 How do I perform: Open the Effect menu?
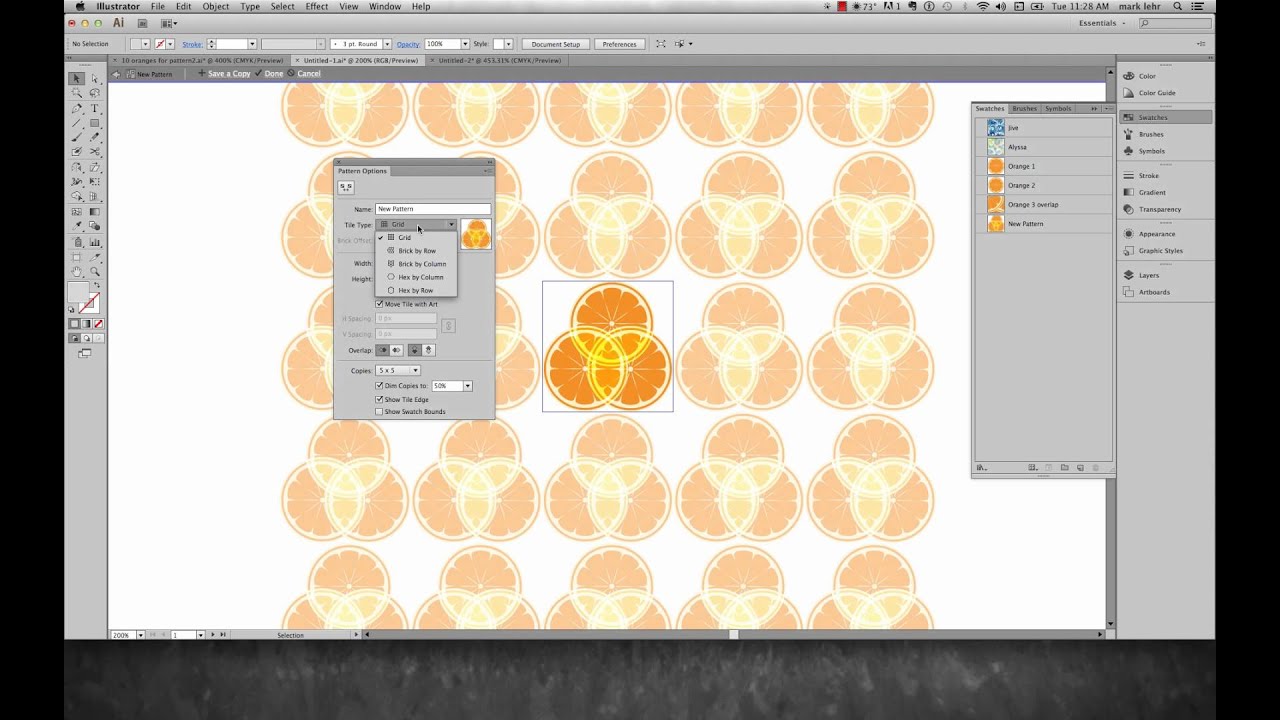[317, 6]
